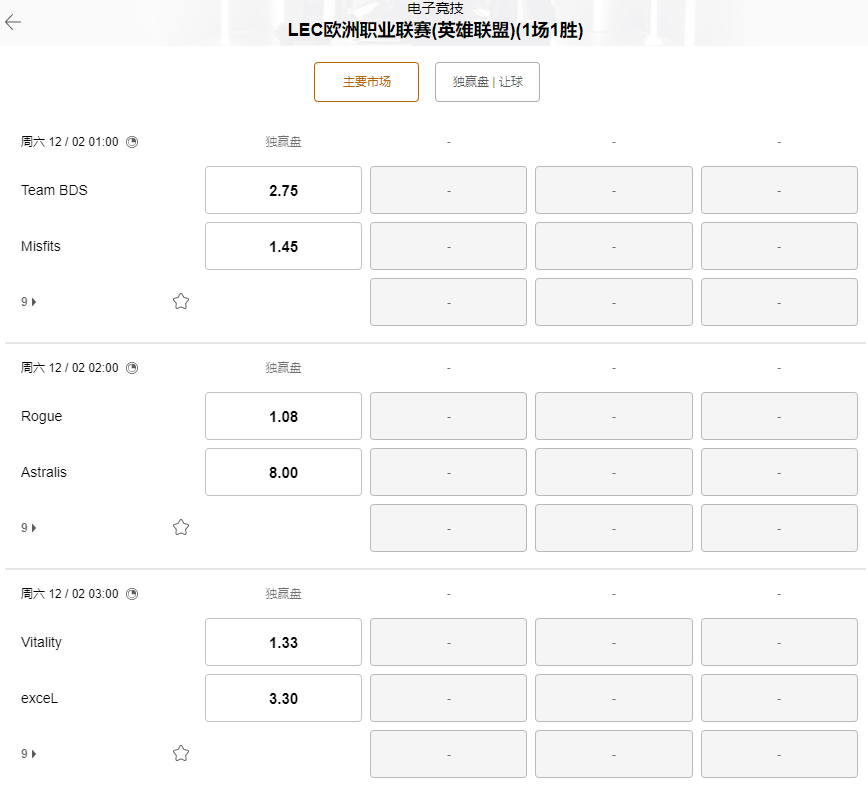This screenshot has height=792, width=868.
Task: Click clock icon beside 02:00 match time
Action: [x=132, y=368]
